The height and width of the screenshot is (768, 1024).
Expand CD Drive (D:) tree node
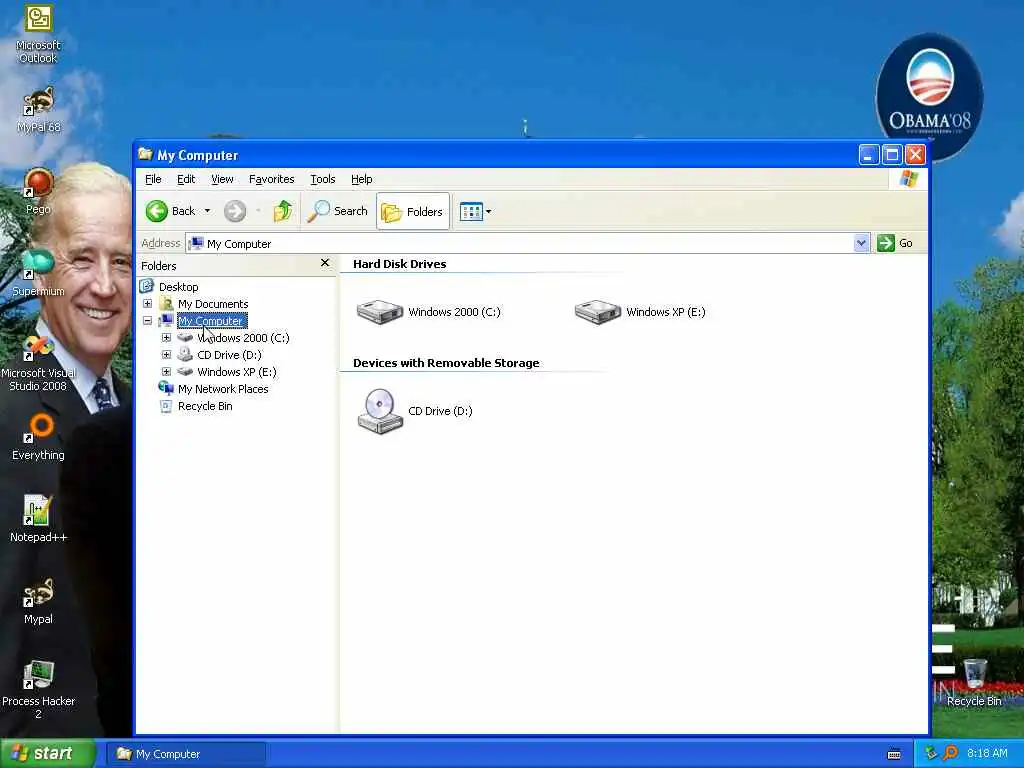[x=167, y=355]
